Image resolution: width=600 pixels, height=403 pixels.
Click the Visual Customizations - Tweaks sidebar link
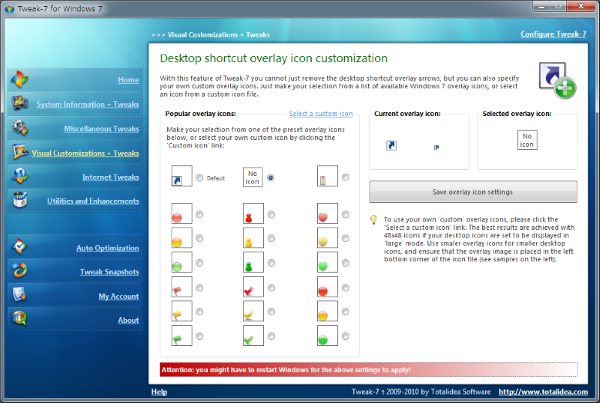(x=85, y=153)
